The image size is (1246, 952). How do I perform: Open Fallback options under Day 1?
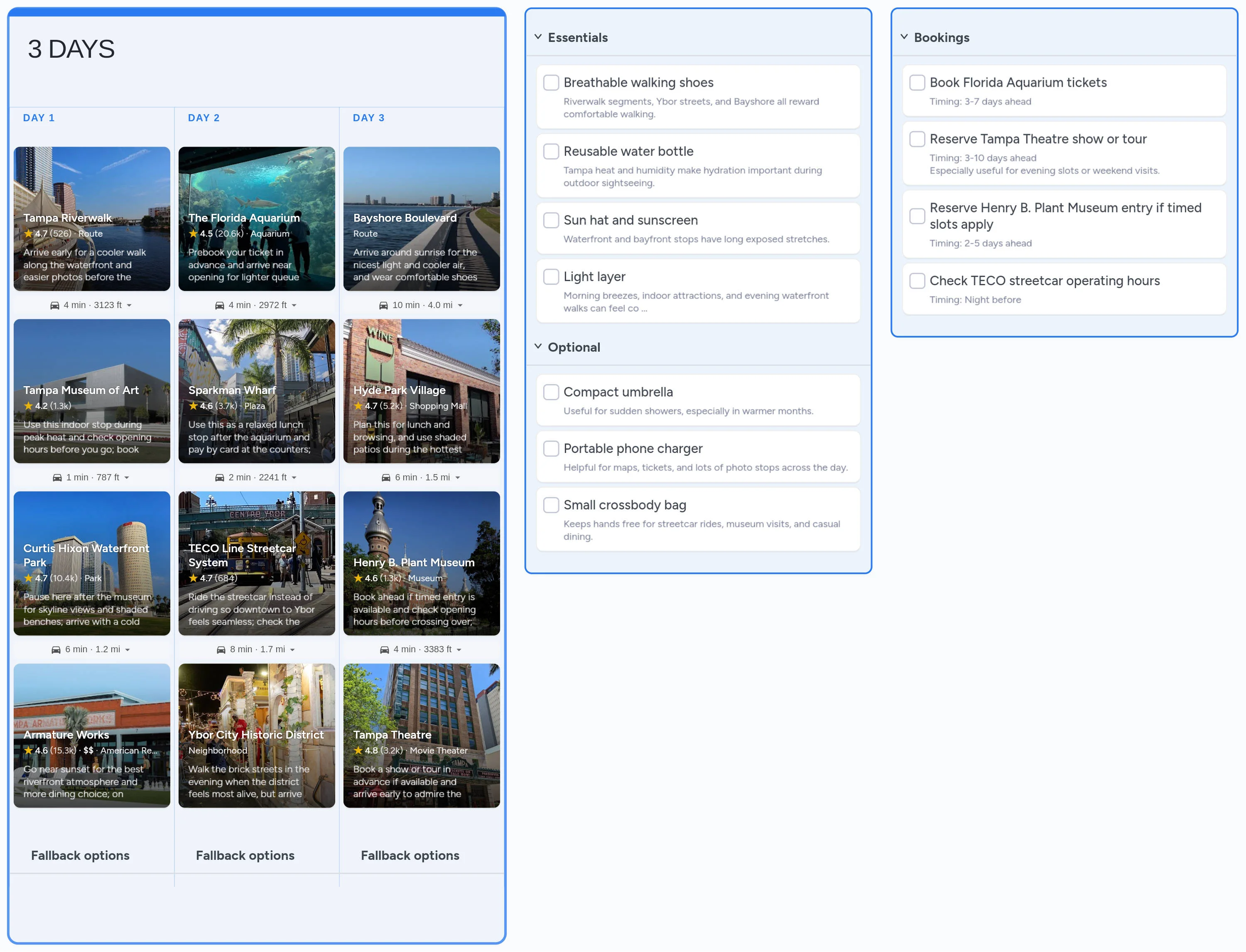click(x=80, y=856)
